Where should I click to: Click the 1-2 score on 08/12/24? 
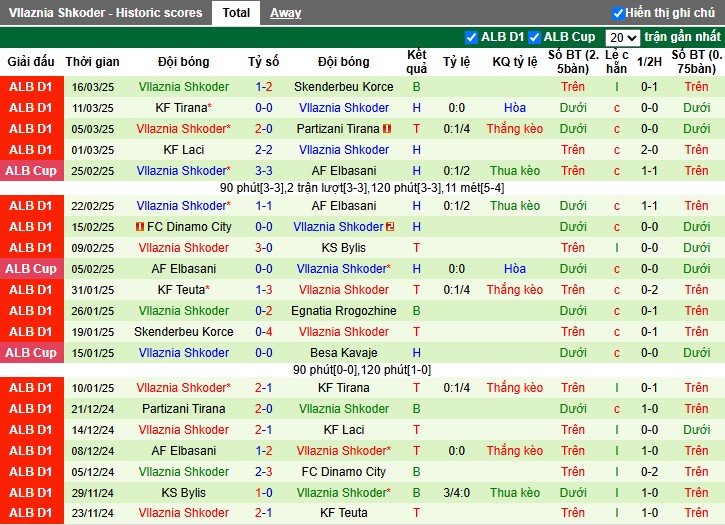tap(264, 451)
